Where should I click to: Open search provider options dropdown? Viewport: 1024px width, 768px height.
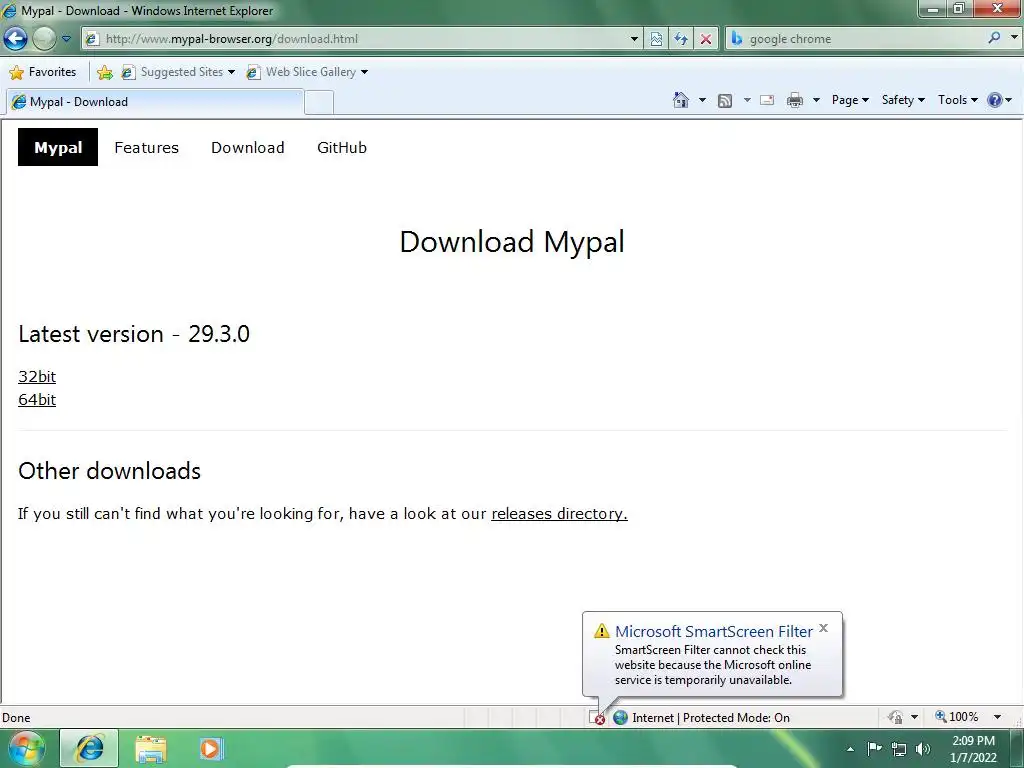(x=1014, y=38)
